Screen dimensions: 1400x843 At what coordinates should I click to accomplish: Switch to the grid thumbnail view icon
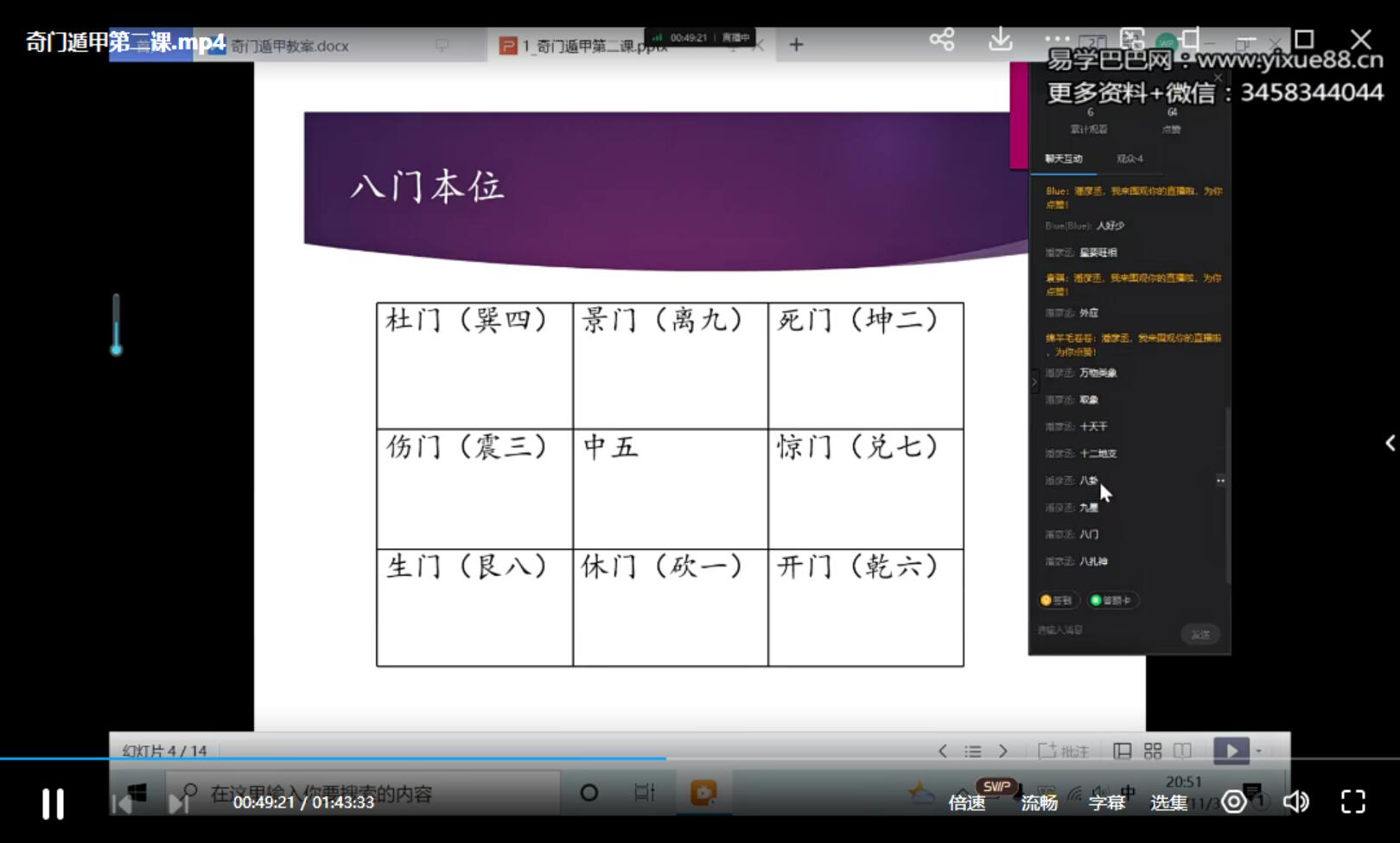click(1151, 750)
